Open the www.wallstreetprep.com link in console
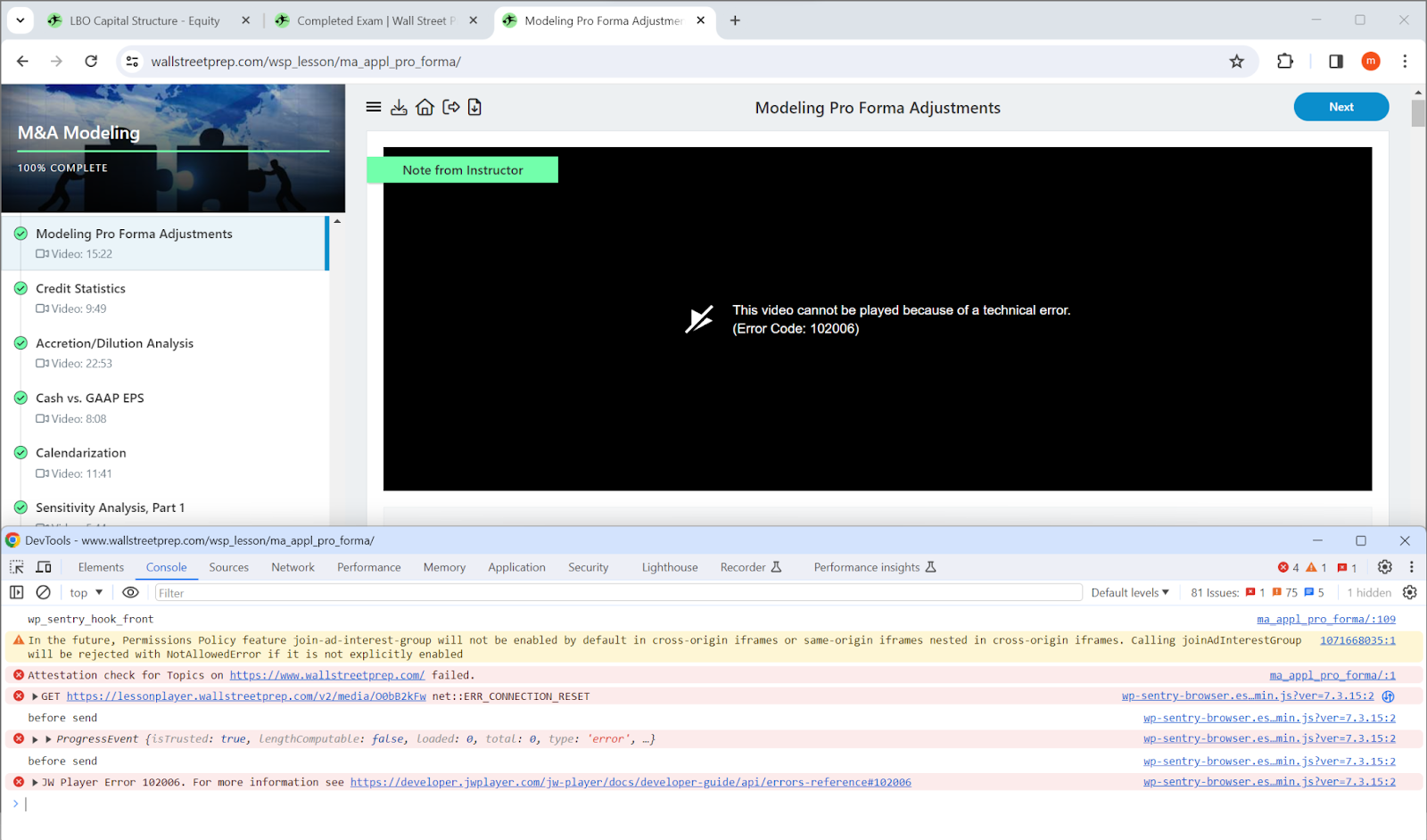Screen dimensions: 1427x840 point(326,675)
